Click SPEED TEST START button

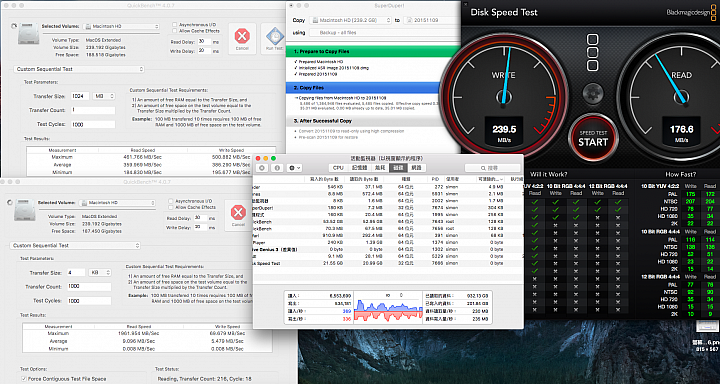(593, 138)
